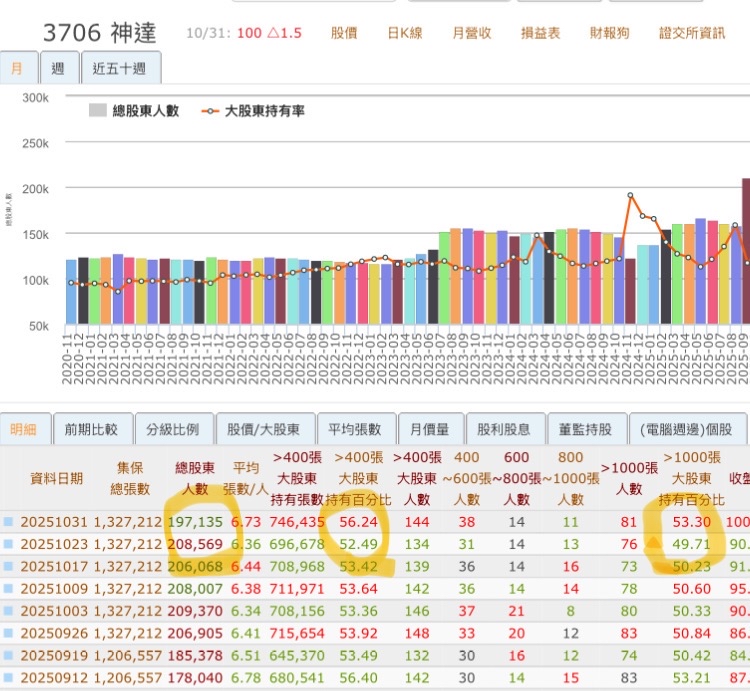This screenshot has height=691, width=750.
Task: Sort by the 資料日期 column header
Action: (x=57, y=478)
